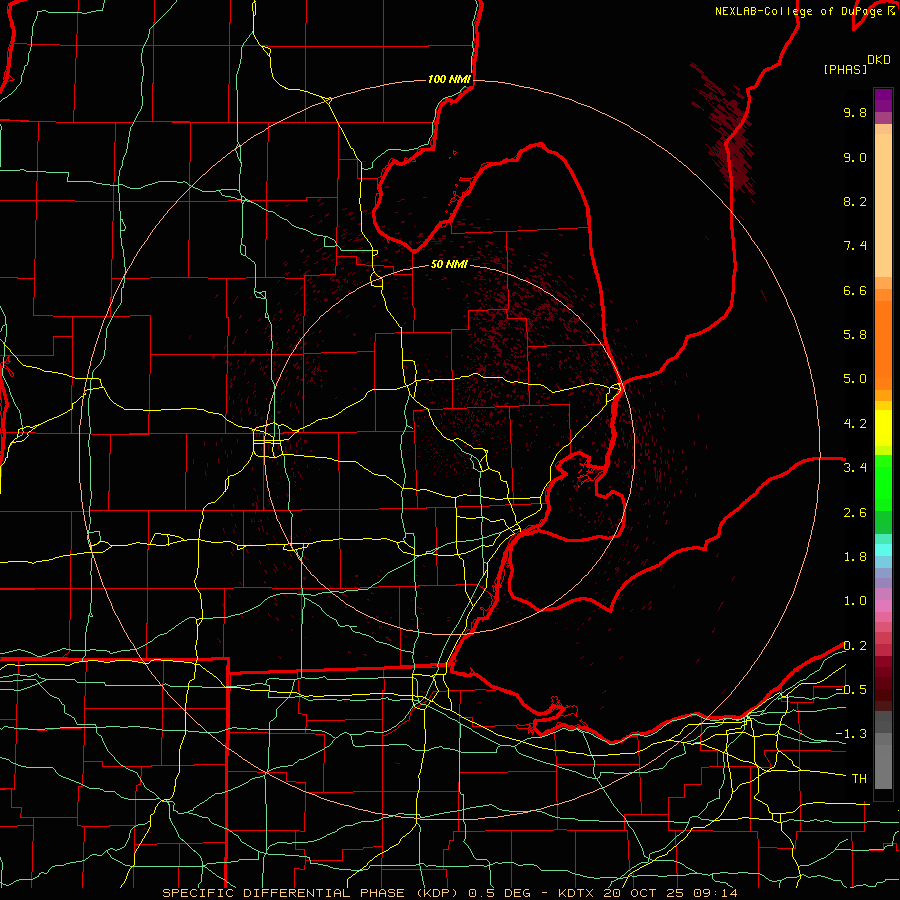Click the 1.0 value on the color scale
The height and width of the screenshot is (900, 900).
point(855,601)
